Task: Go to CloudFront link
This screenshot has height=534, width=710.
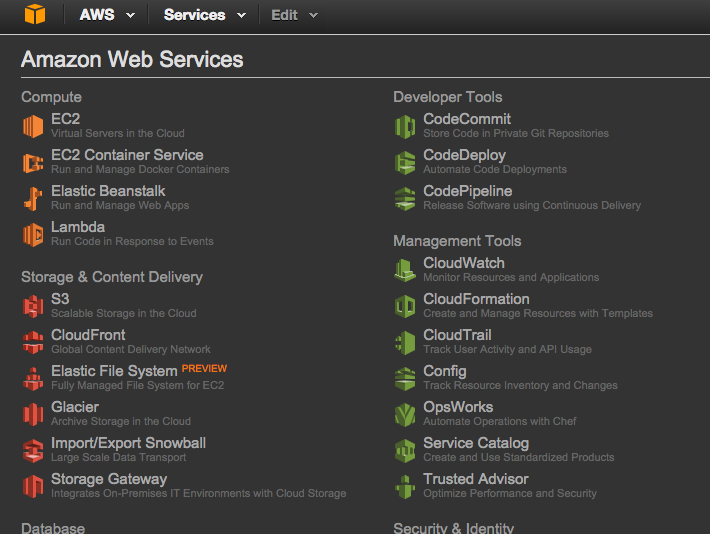Action: pyautogui.click(x=88, y=335)
